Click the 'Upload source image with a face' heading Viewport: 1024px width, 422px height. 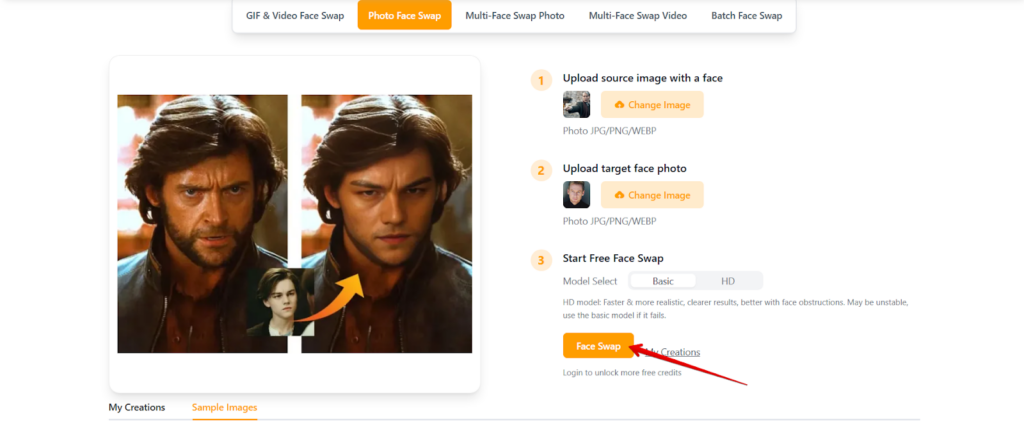[x=643, y=78]
